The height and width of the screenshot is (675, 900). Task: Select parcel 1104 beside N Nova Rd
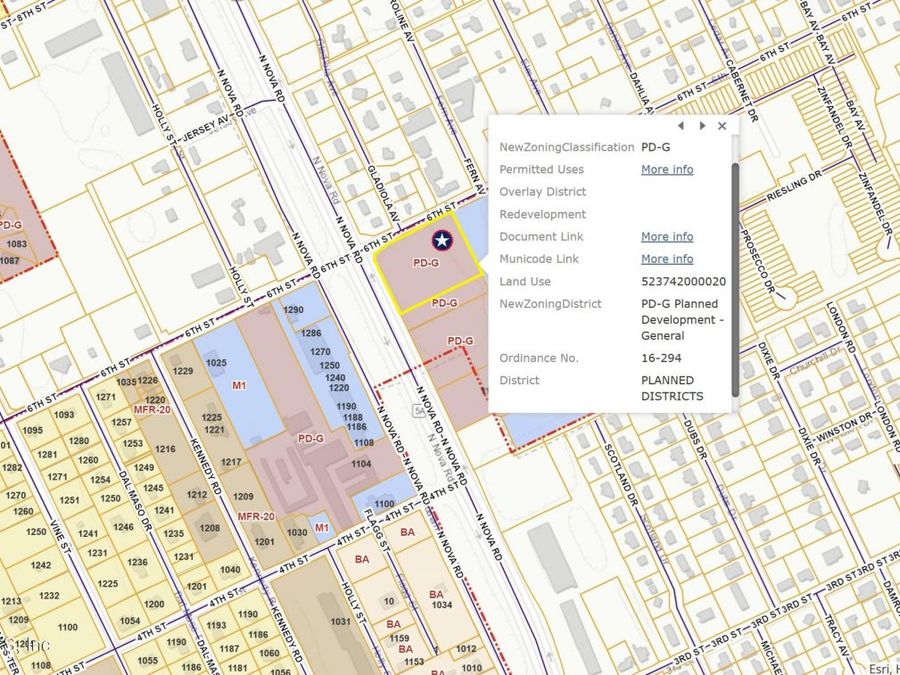[361, 464]
